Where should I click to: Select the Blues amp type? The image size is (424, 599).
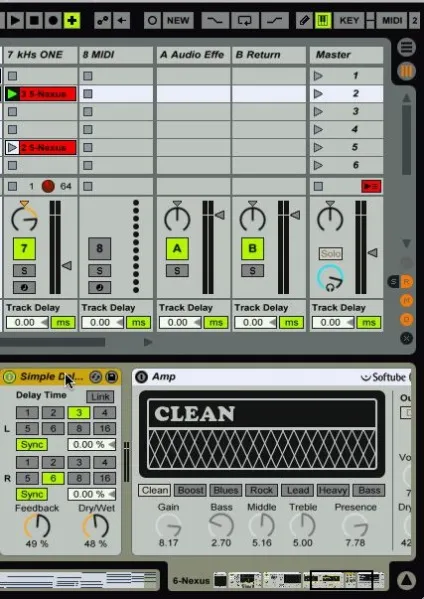(x=226, y=490)
